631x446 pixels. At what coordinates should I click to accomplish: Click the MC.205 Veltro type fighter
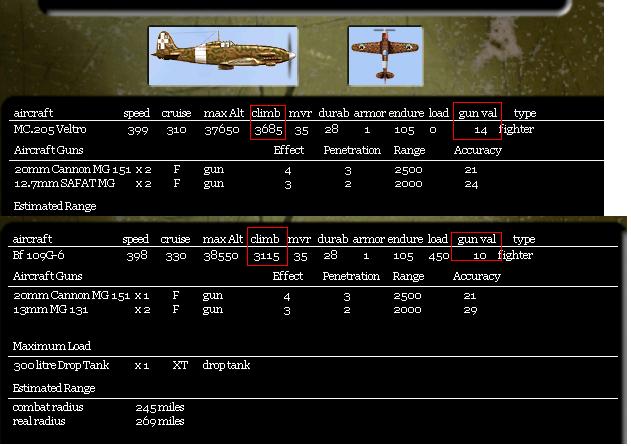pos(516,129)
